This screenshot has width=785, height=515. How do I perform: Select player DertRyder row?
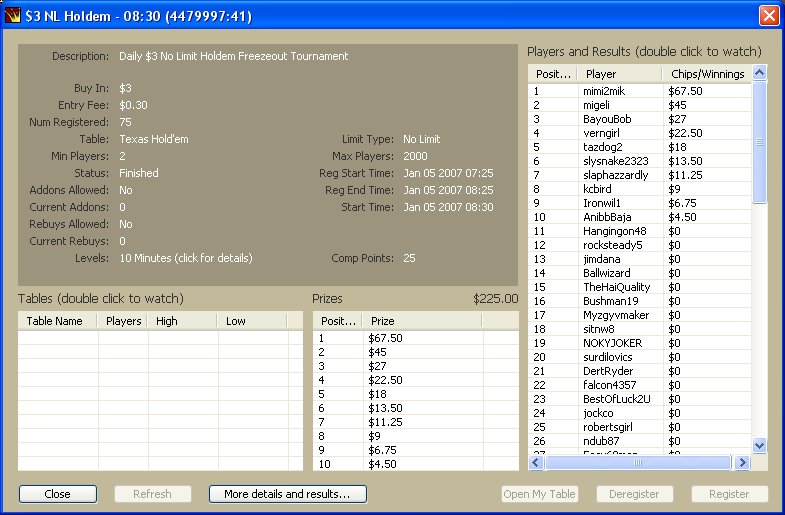pyautogui.click(x=640, y=371)
